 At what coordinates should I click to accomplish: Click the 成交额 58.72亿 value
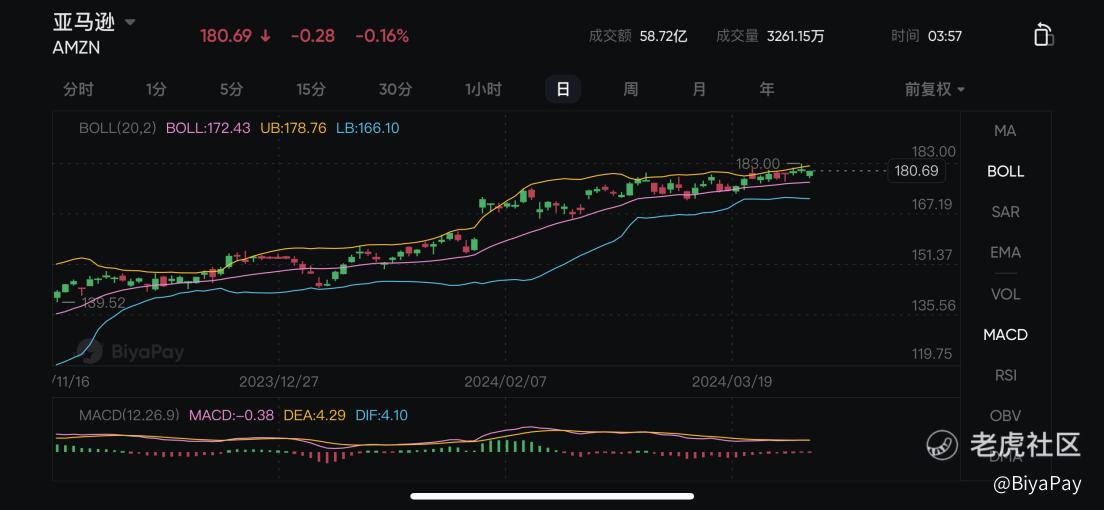[x=663, y=36]
